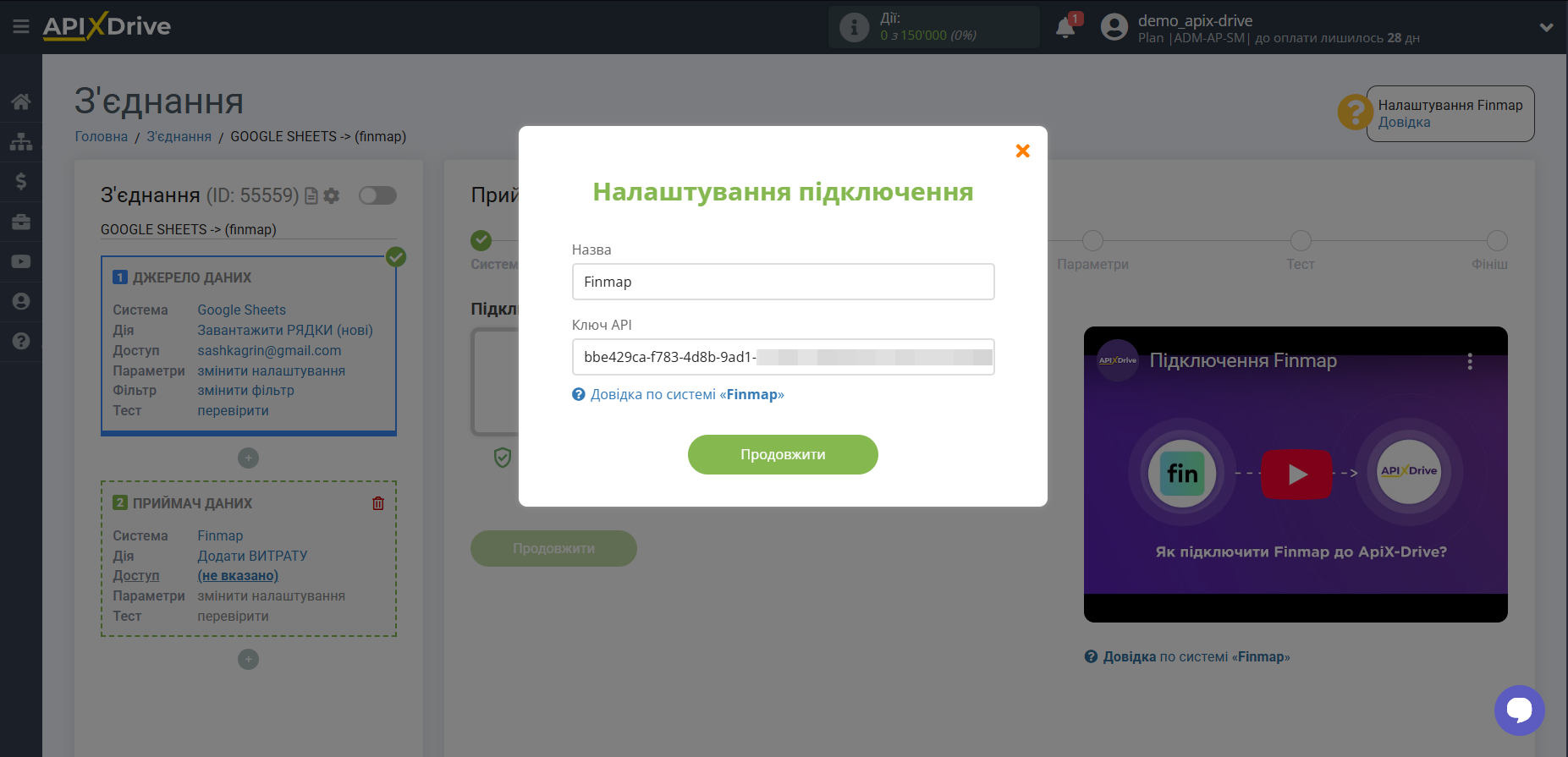This screenshot has height=757, width=1568.
Task: Click the З'єднання breadcrumb link
Action: point(179,136)
